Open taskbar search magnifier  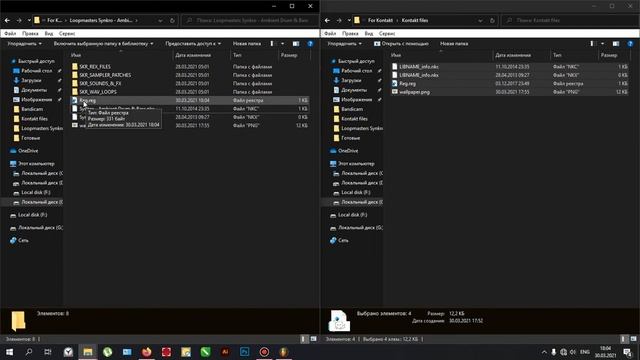pos(29,352)
